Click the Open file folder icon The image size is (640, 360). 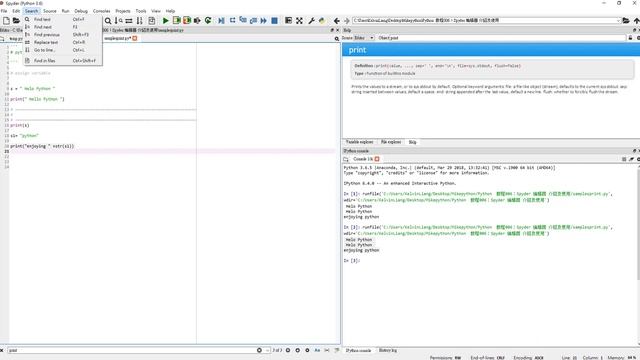(x=16, y=20)
